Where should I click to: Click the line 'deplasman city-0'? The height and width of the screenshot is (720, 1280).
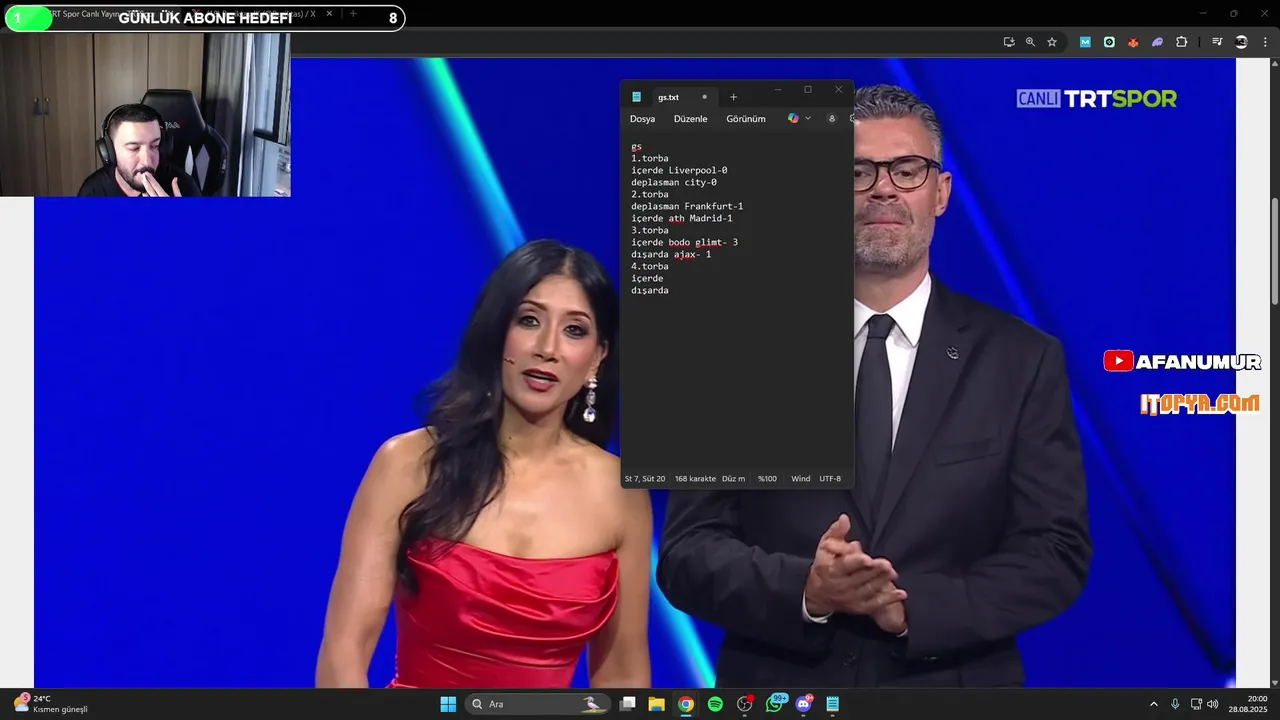[674, 182]
